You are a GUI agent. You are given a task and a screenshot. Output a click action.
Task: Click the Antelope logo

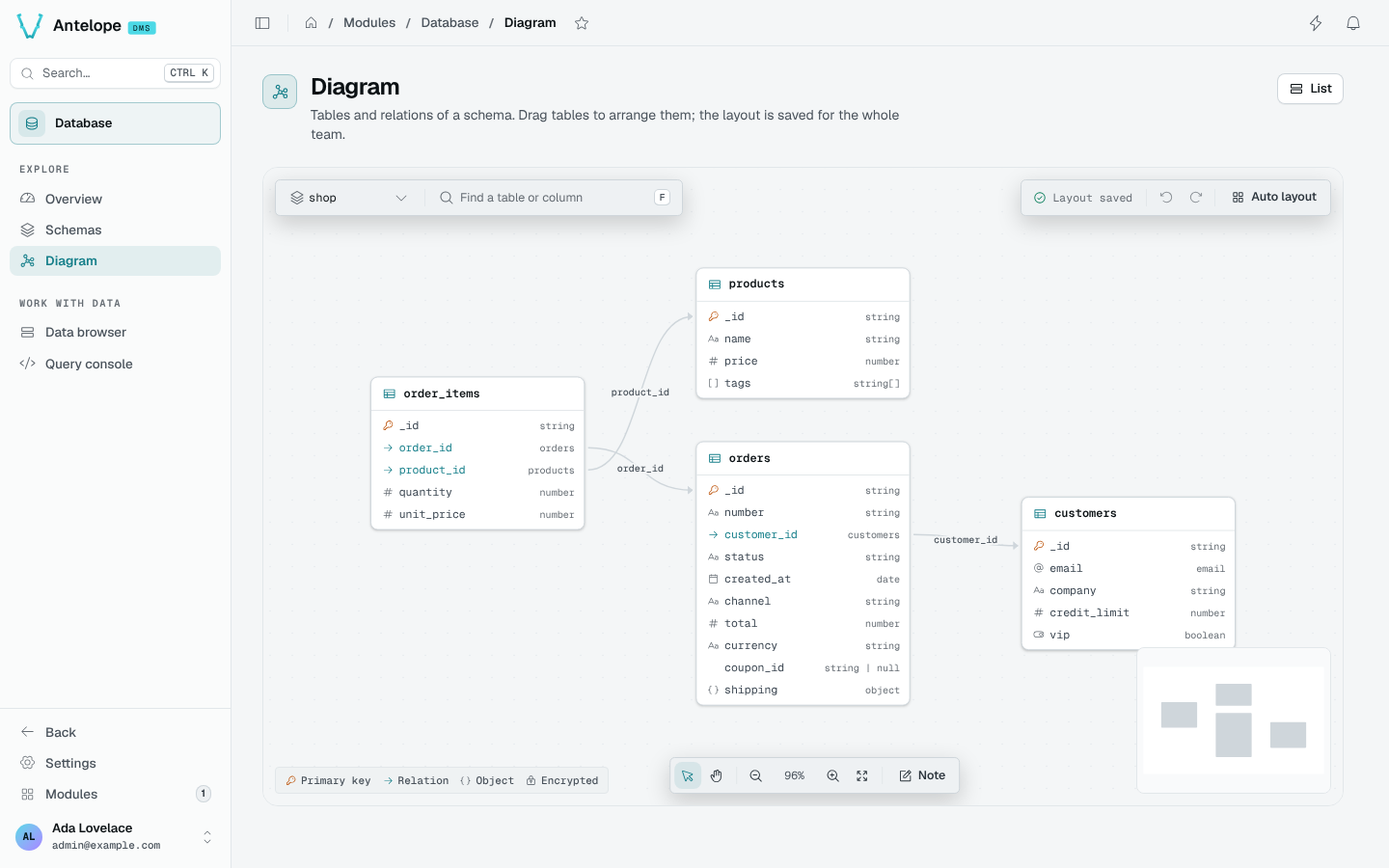30,26
